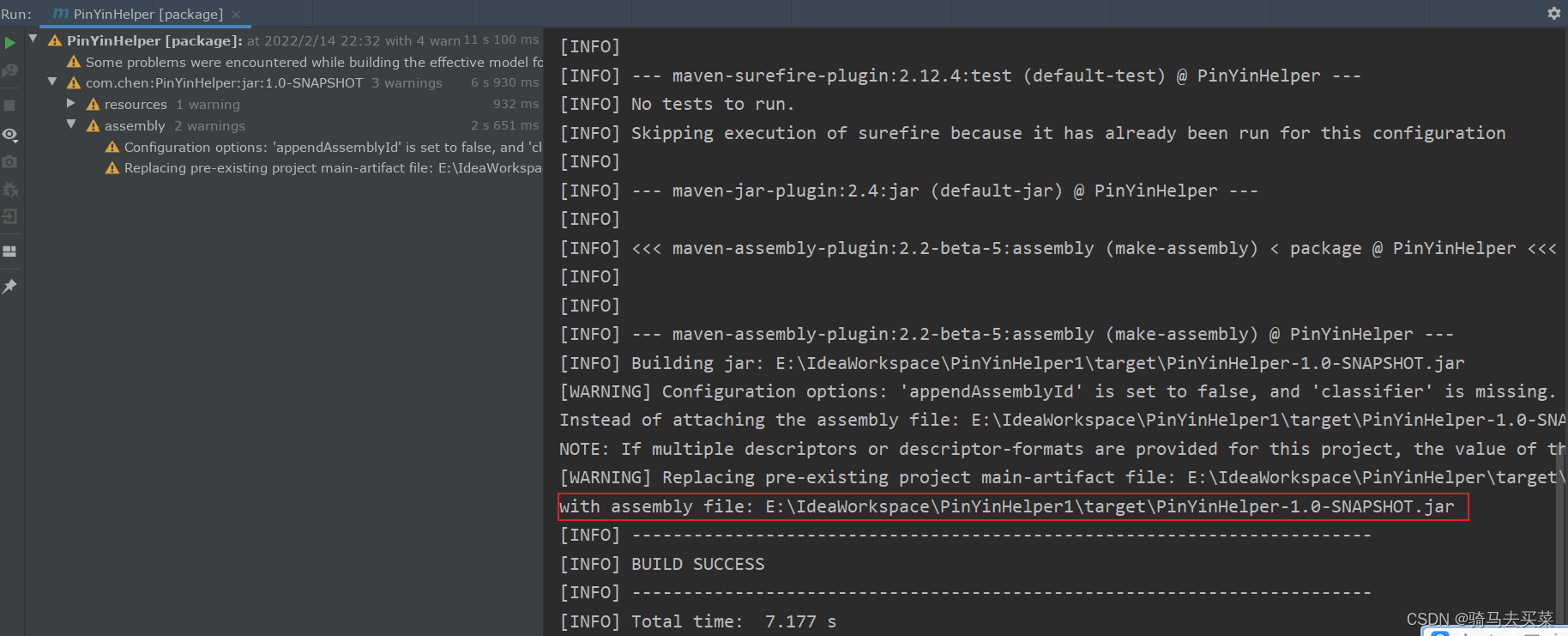This screenshot has width=1568, height=636.
Task: Click the 'NOTE: If multiple descriptors' console line
Action: click(1062, 449)
